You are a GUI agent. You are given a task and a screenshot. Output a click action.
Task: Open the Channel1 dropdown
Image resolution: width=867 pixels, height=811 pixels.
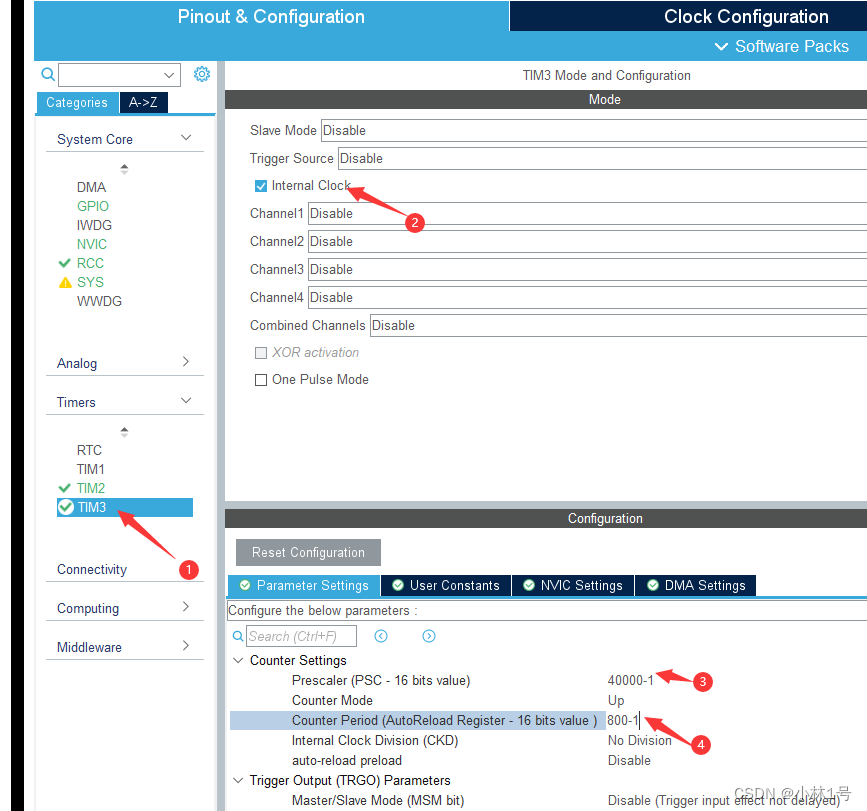(587, 213)
